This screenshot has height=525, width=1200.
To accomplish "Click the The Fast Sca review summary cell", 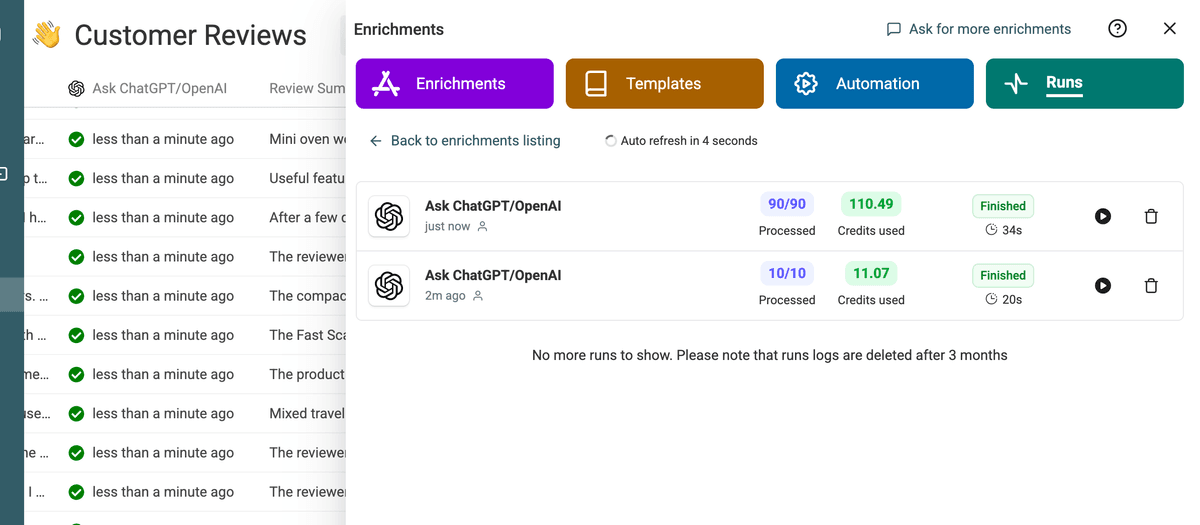I will (x=307, y=335).
